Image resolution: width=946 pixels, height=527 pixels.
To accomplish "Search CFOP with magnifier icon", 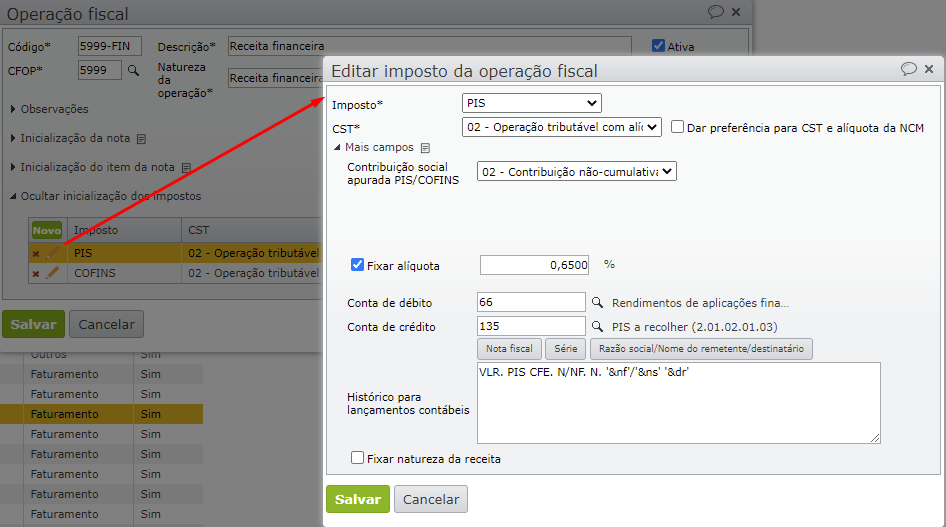I will [x=133, y=71].
